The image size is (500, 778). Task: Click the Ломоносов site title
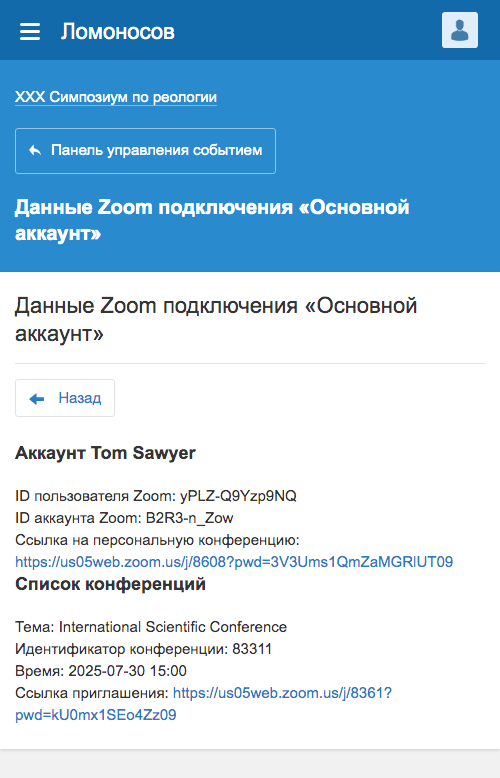coord(118,32)
